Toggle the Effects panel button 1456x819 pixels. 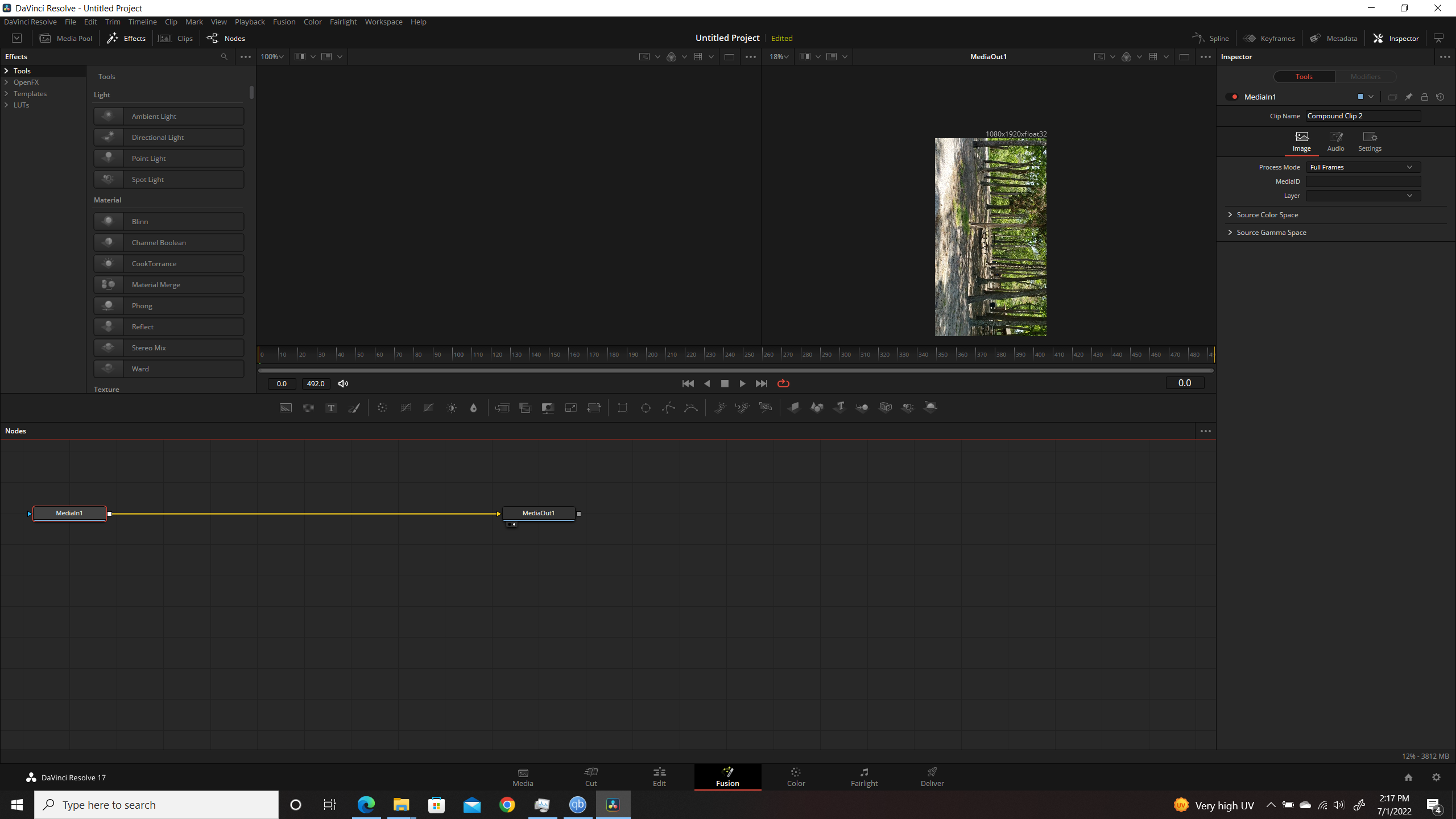click(x=126, y=39)
